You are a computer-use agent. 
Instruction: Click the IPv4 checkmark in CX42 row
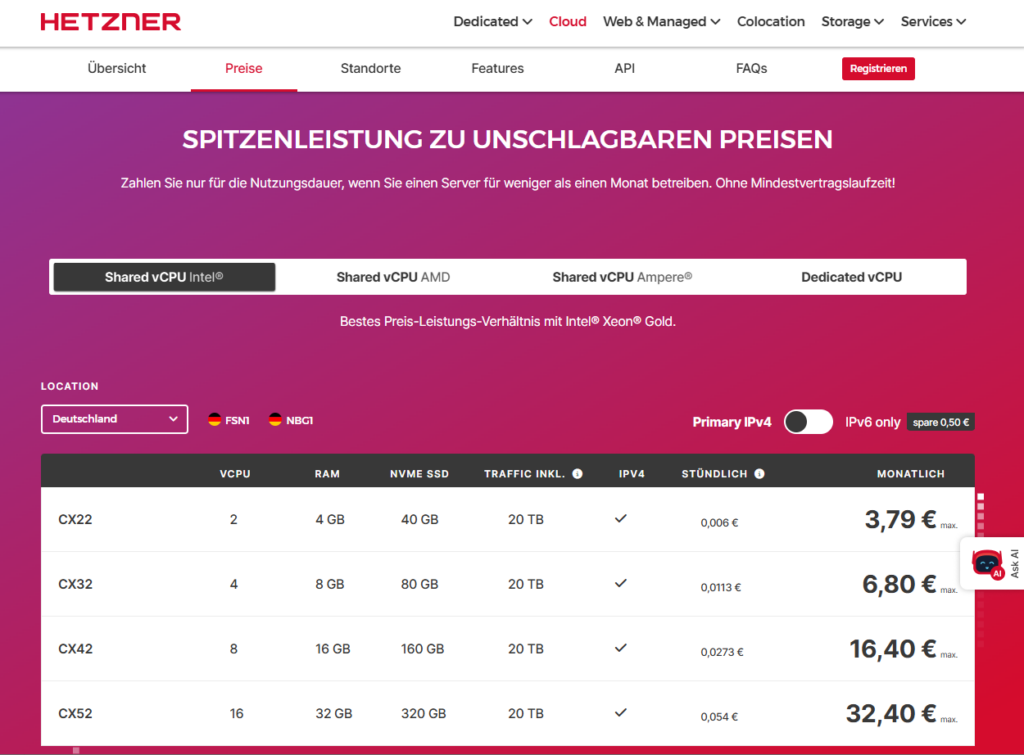[x=620, y=648]
